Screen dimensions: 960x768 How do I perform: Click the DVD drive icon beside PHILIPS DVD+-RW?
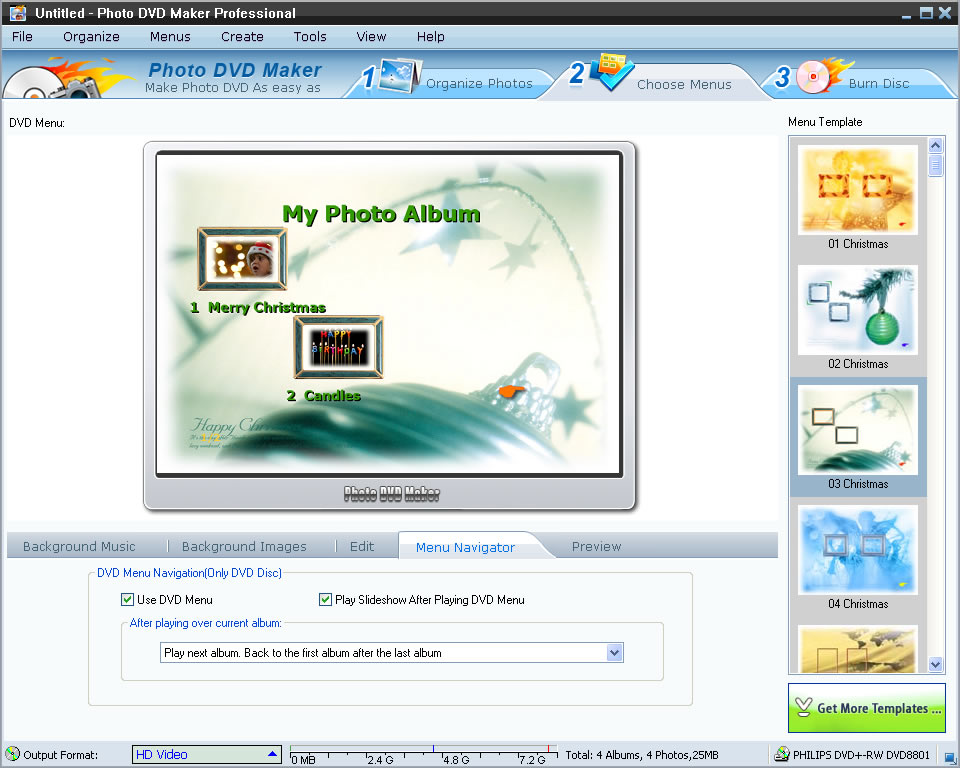[x=781, y=754]
